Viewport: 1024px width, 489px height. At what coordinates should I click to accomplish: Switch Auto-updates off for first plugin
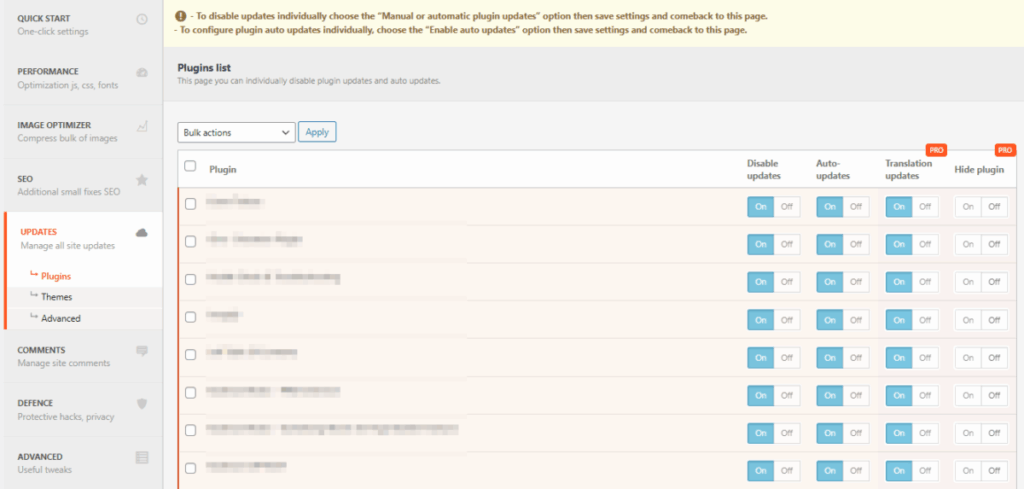(856, 207)
